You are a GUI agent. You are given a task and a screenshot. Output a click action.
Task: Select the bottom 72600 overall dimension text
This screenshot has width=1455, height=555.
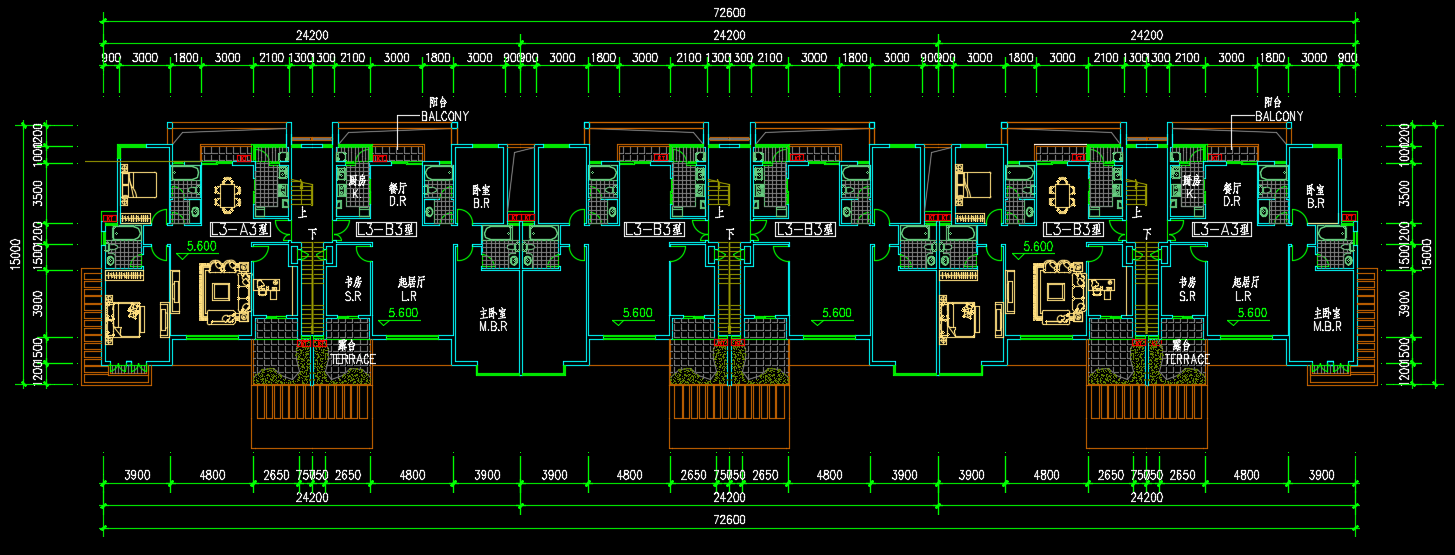(x=729, y=520)
